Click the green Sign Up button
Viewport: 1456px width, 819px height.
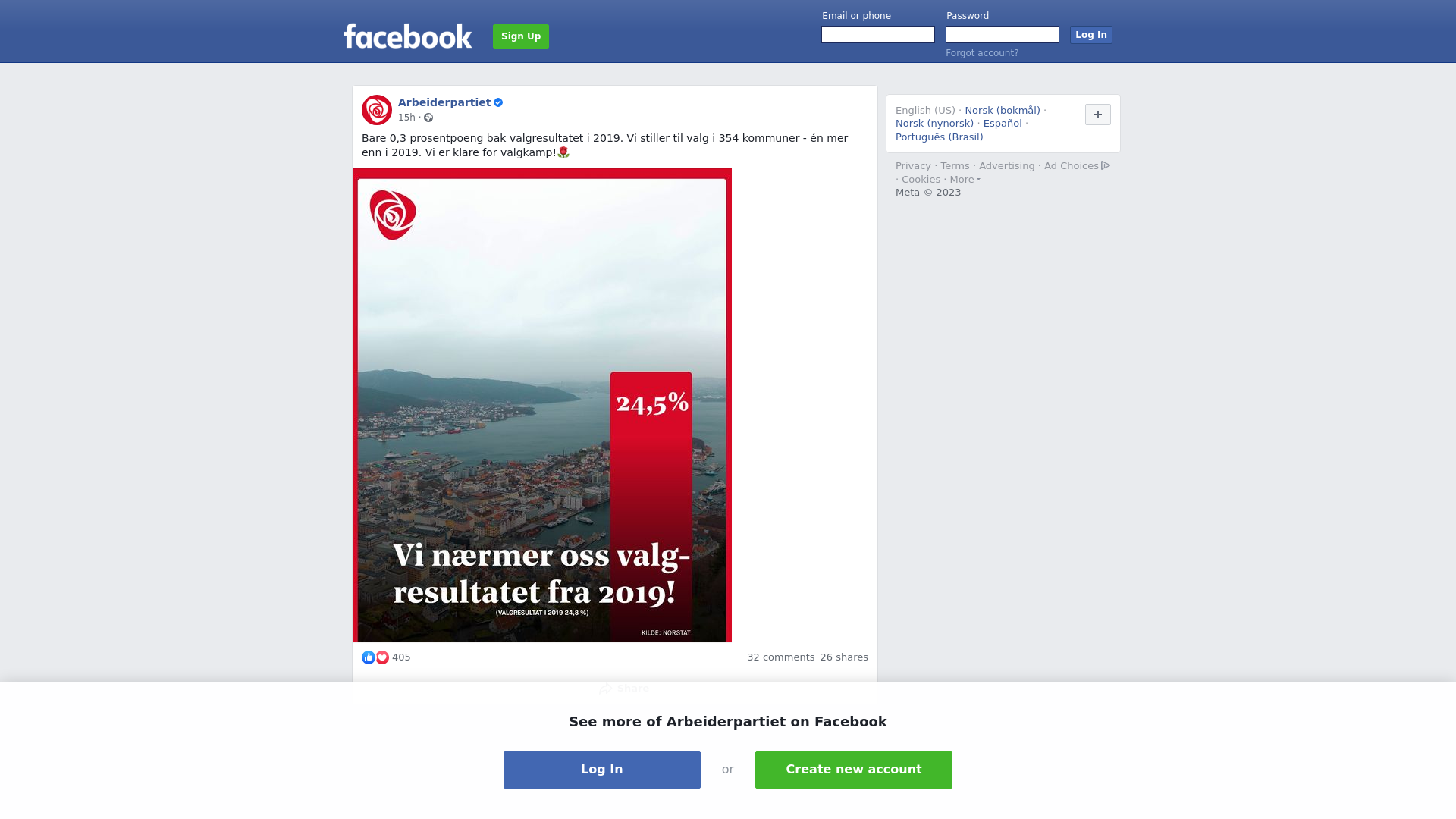click(x=521, y=36)
